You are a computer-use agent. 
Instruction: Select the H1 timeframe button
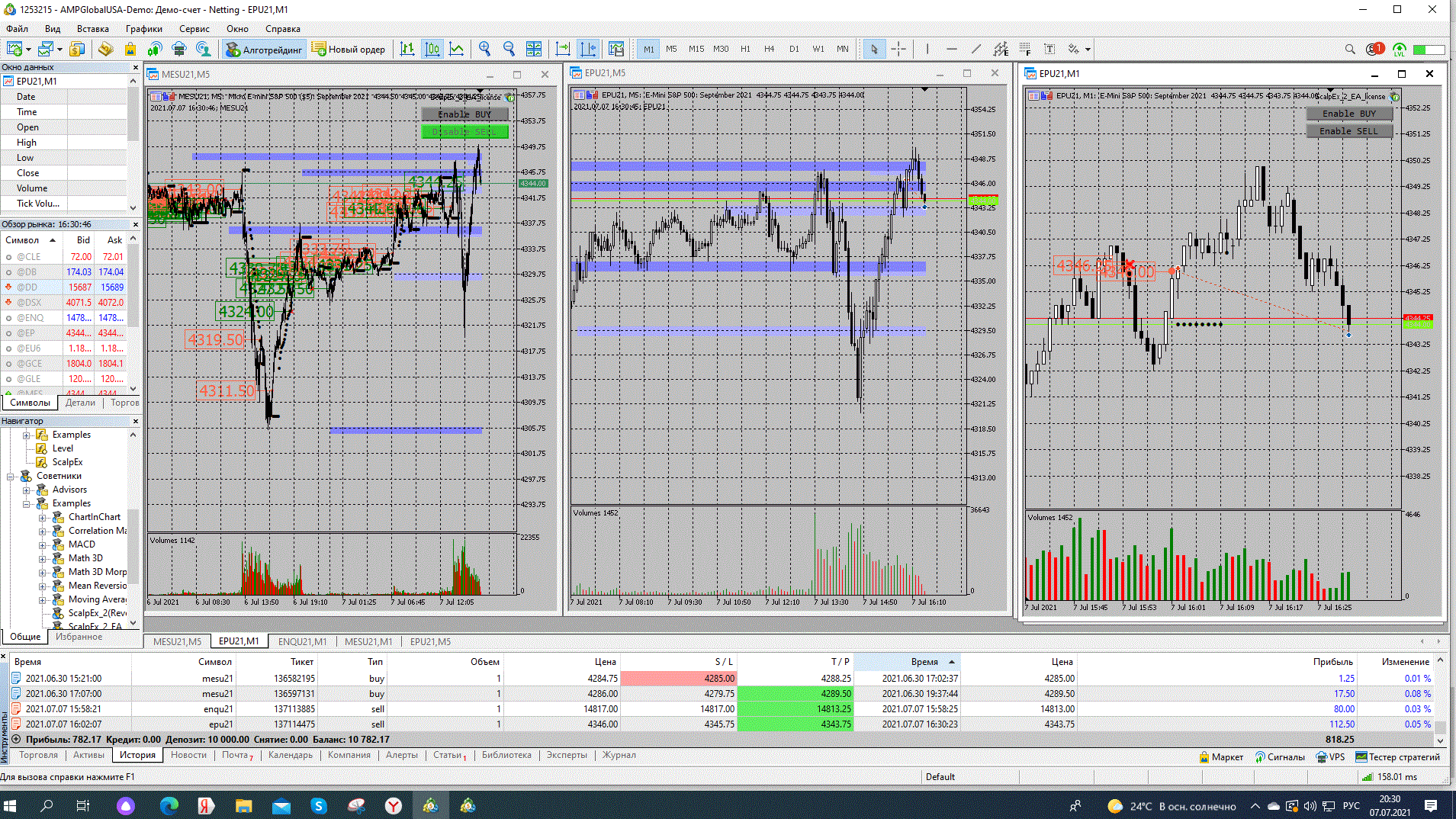pos(745,49)
